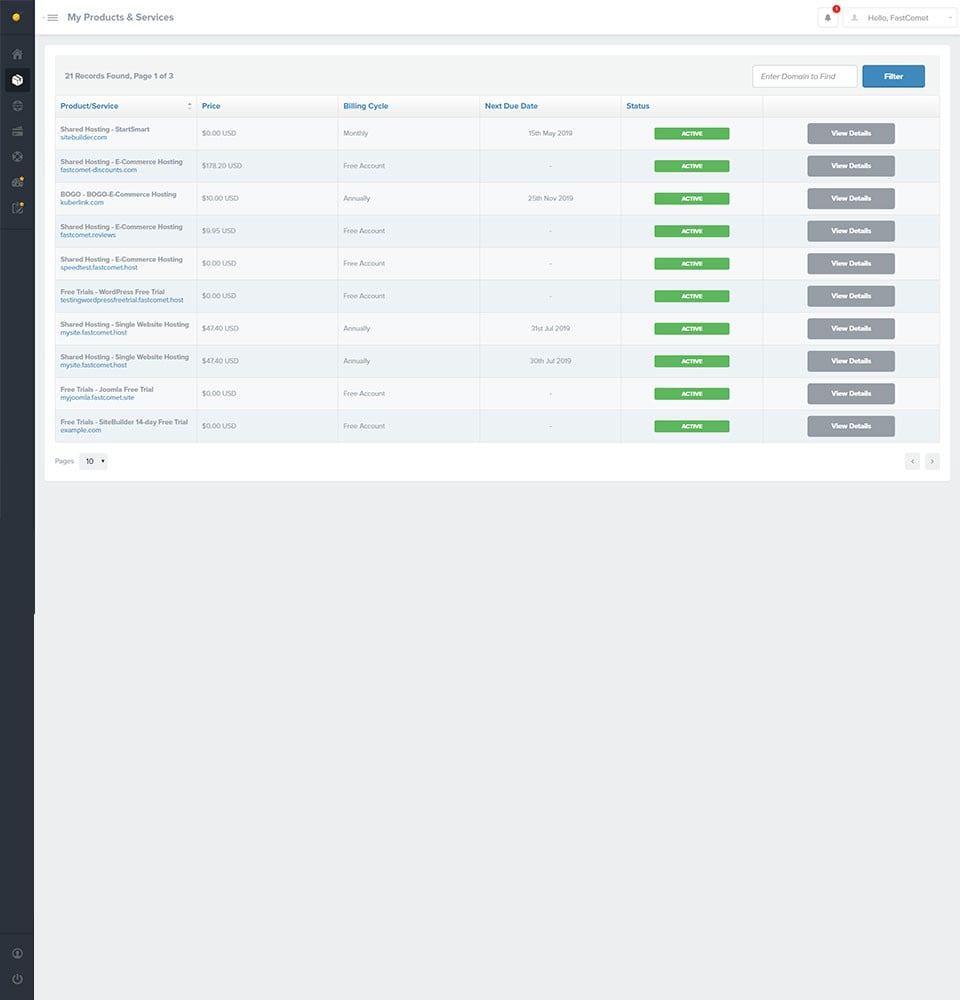960x1000 pixels.
Task: Click the Price column header
Action: (x=211, y=106)
